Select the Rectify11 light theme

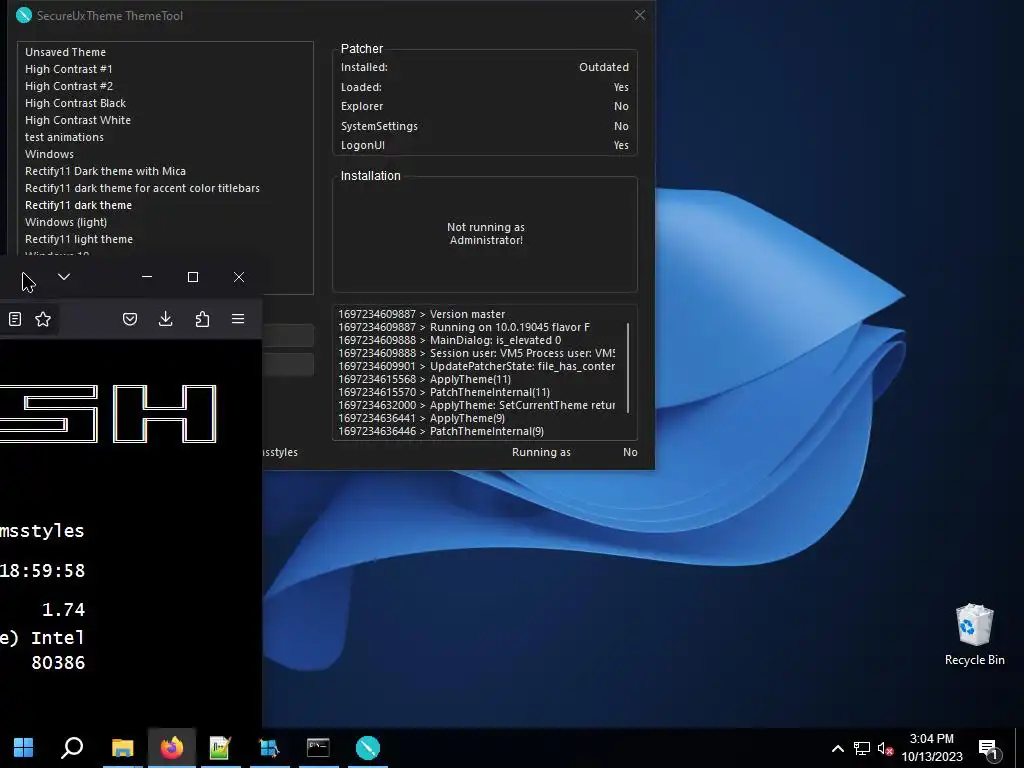[78, 238]
